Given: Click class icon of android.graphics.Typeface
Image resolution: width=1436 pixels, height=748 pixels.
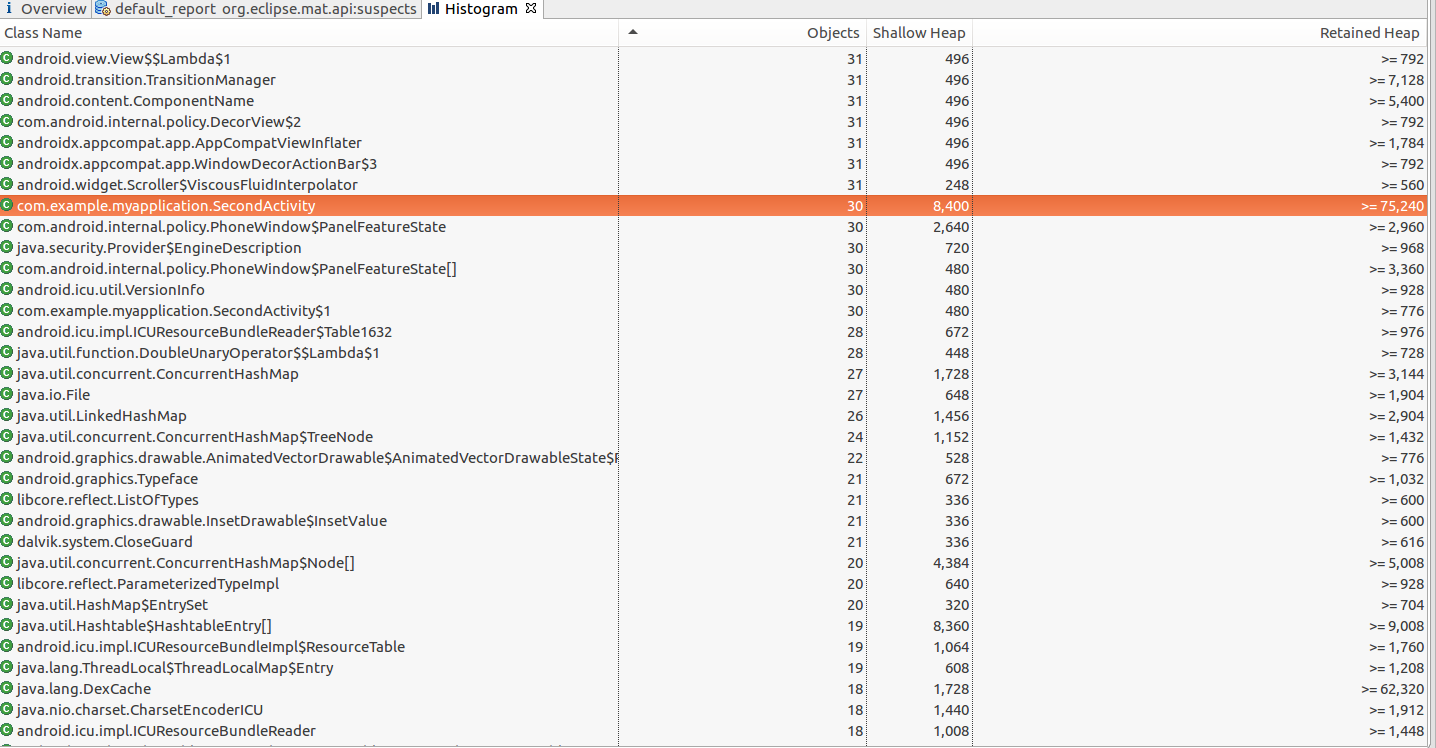Looking at the screenshot, I should [x=7, y=479].
